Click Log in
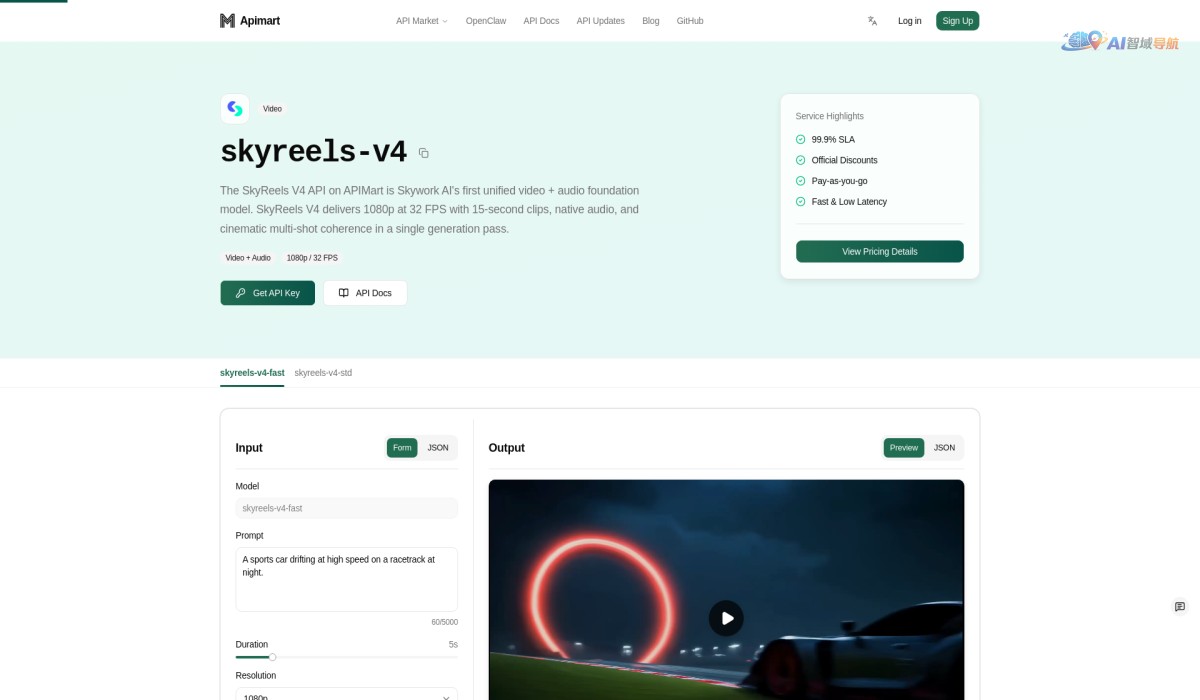The width and height of the screenshot is (1200, 700). tap(910, 21)
